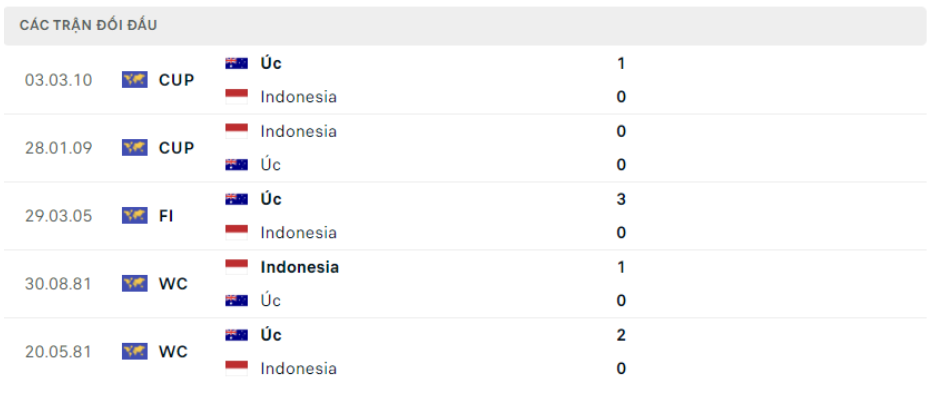This screenshot has height=416, width=946.
Task: Click Indonesia flag in 28.01.09 match
Action: click(x=236, y=131)
